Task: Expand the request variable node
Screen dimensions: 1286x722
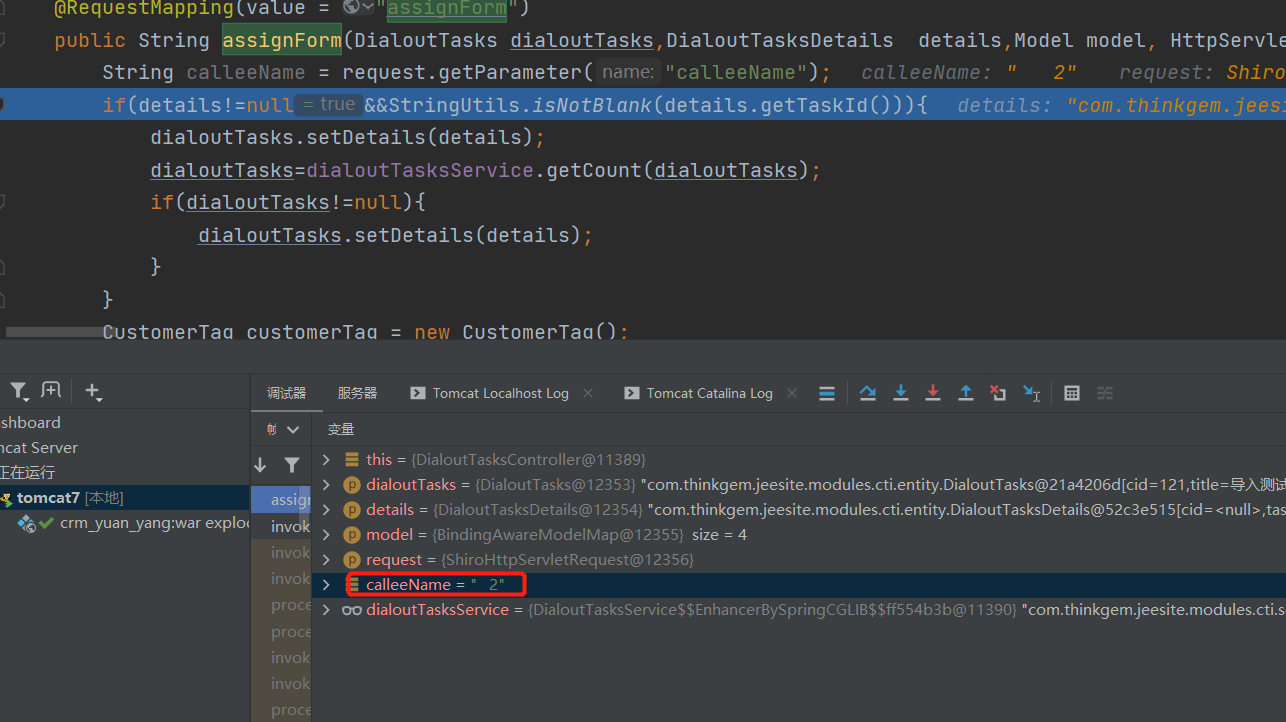Action: [326, 559]
